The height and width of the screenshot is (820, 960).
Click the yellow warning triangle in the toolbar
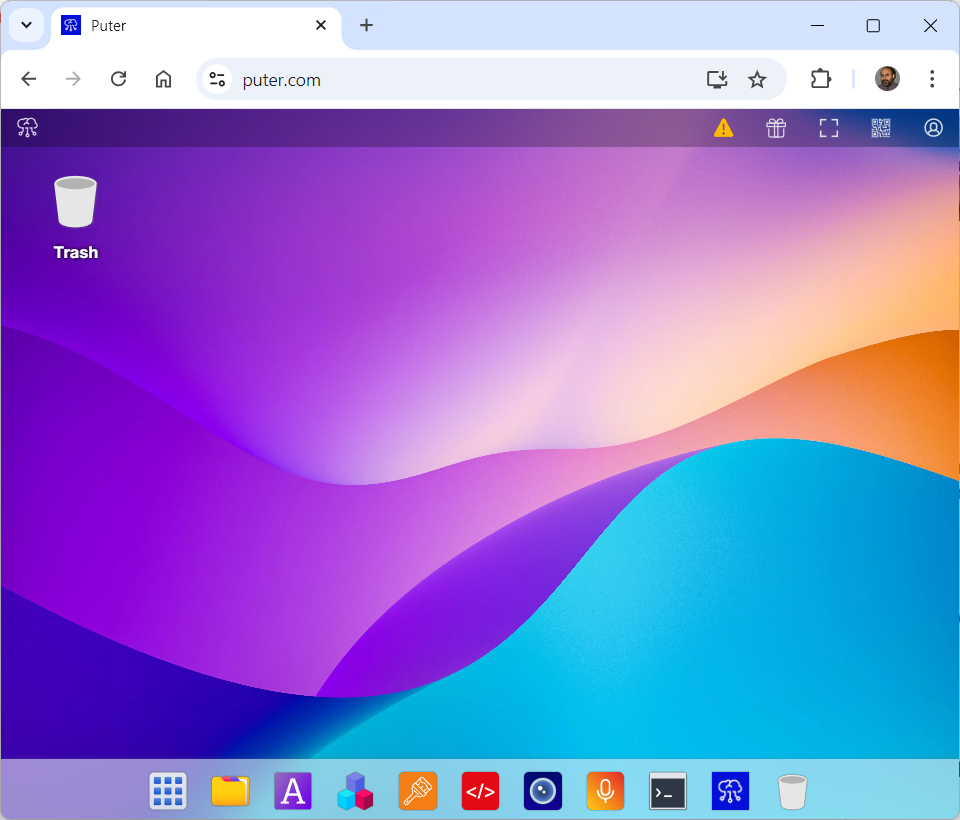pos(723,128)
